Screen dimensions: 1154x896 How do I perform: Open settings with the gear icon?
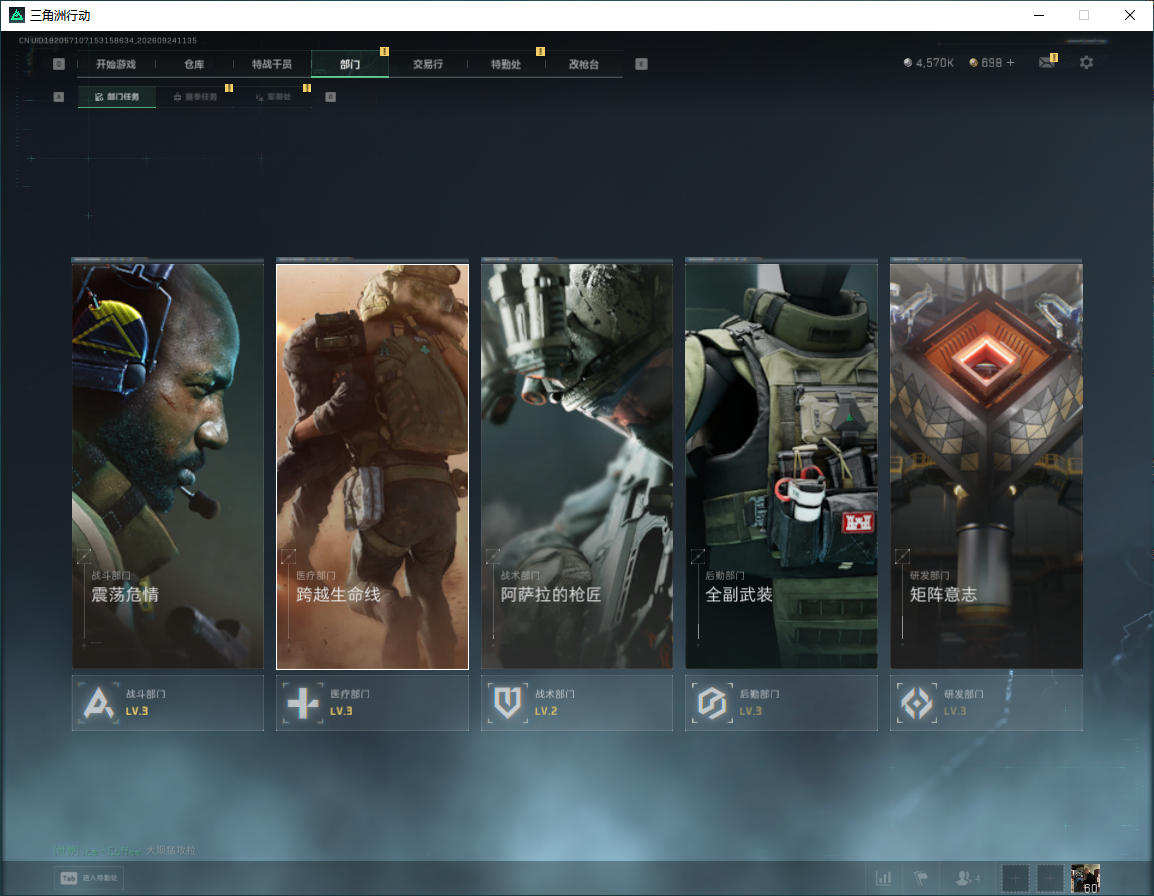pyautogui.click(x=1086, y=63)
